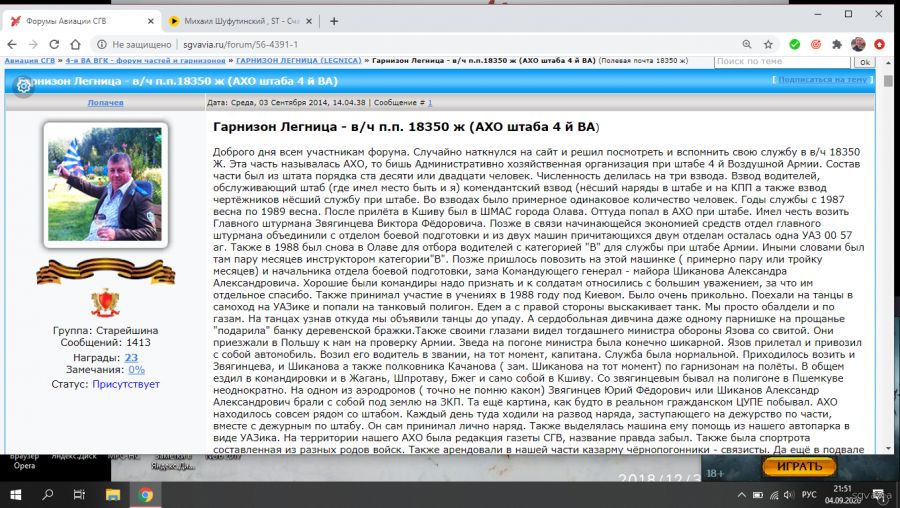The height and width of the screenshot is (508, 900).
Task: Click the address bar URL sgvavia.ru
Action: pyautogui.click(x=240, y=44)
